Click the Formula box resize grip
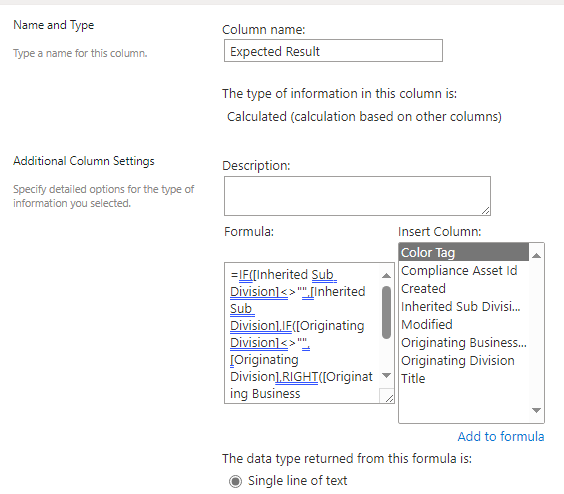This screenshot has height=494, width=564. (x=388, y=398)
